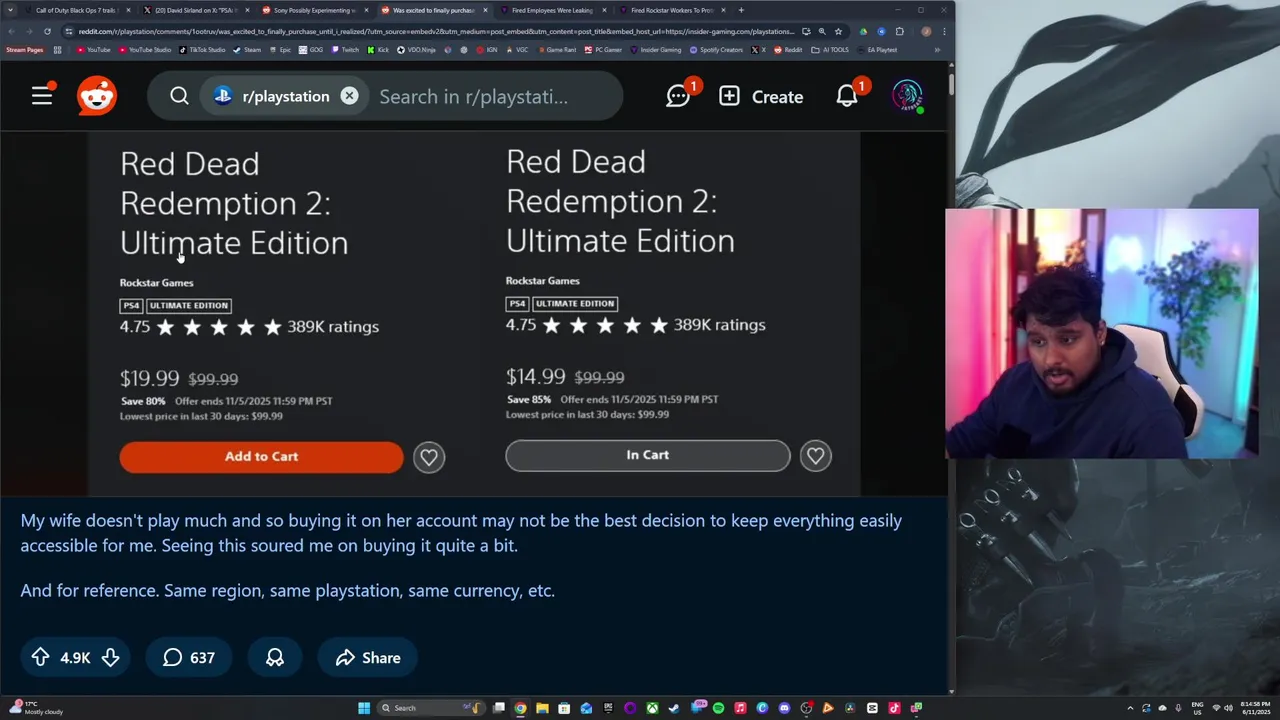Screen dimensions: 1280x720
Task: Open Insider Gaming bookmark
Action: [x=655, y=50]
